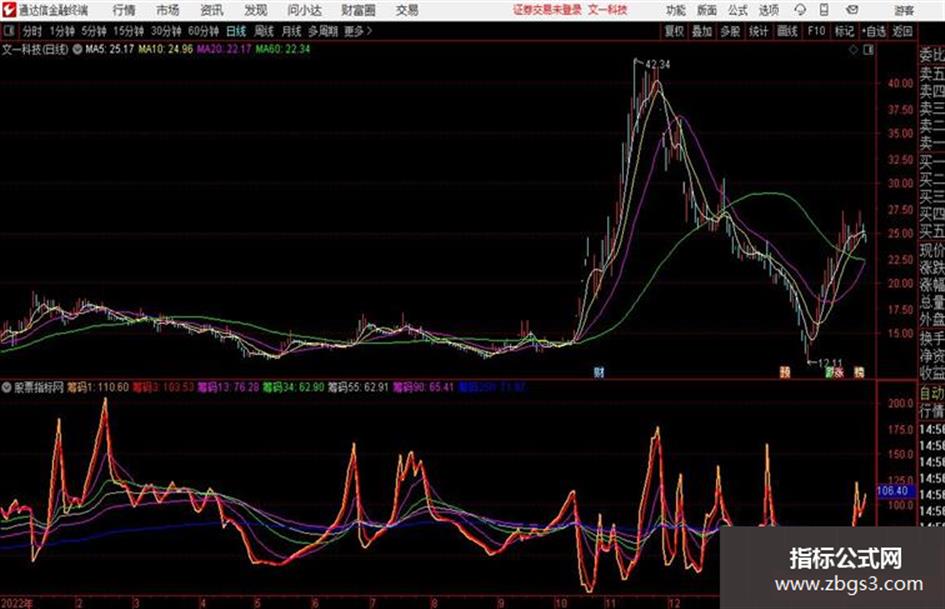Open the 公式 menu
Viewport: 945px width, 609px height.
[x=737, y=10]
